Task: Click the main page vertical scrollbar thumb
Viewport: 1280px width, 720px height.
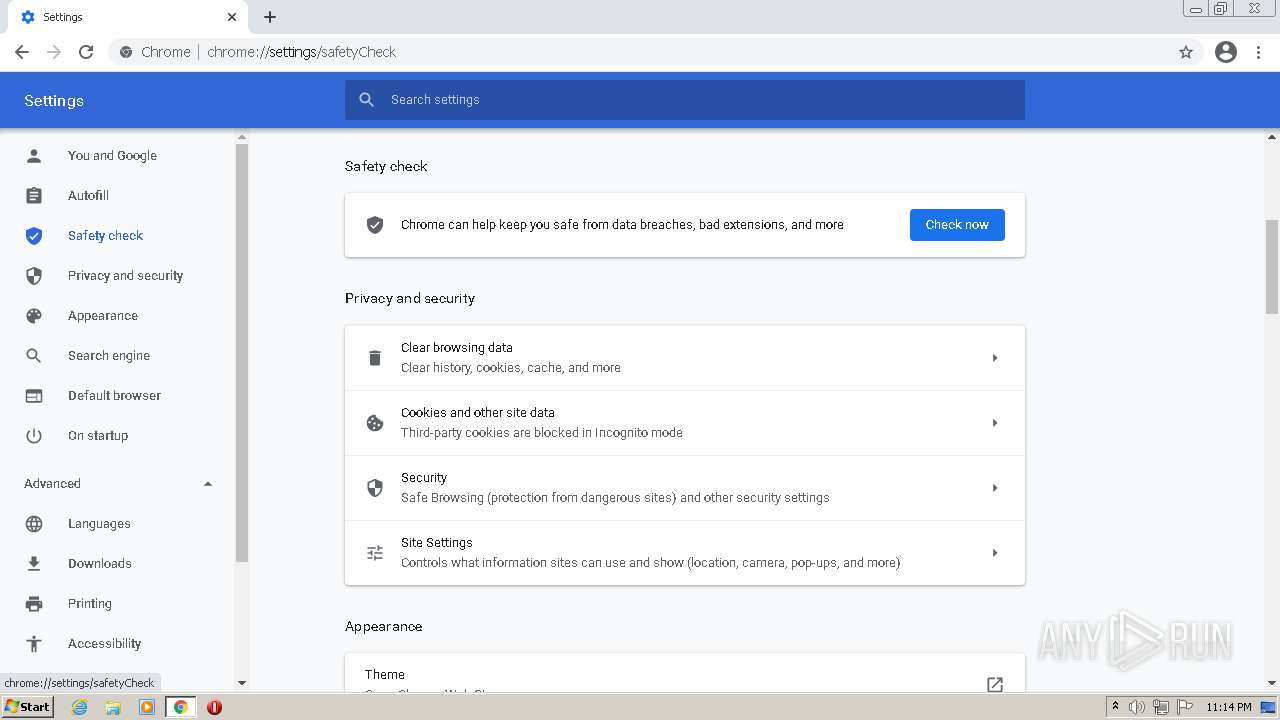Action: tap(1272, 267)
